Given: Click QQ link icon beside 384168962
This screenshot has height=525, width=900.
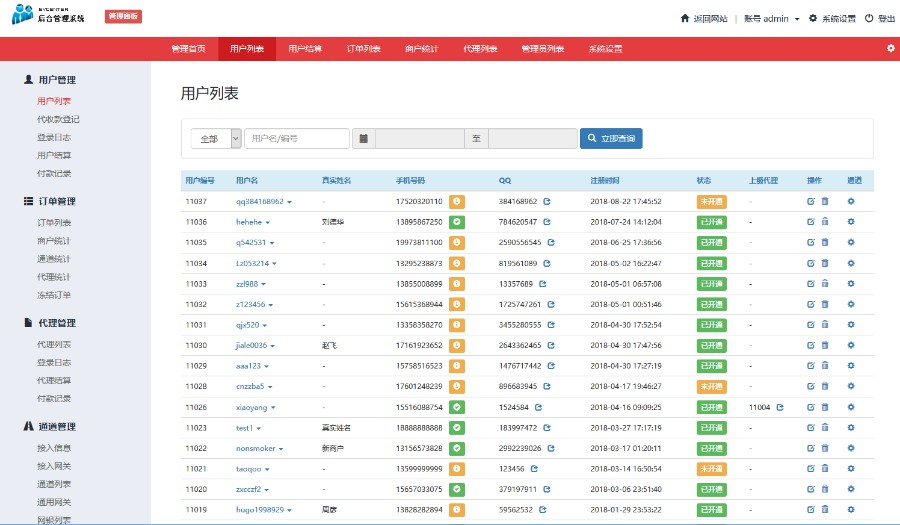Looking at the screenshot, I should (x=546, y=201).
